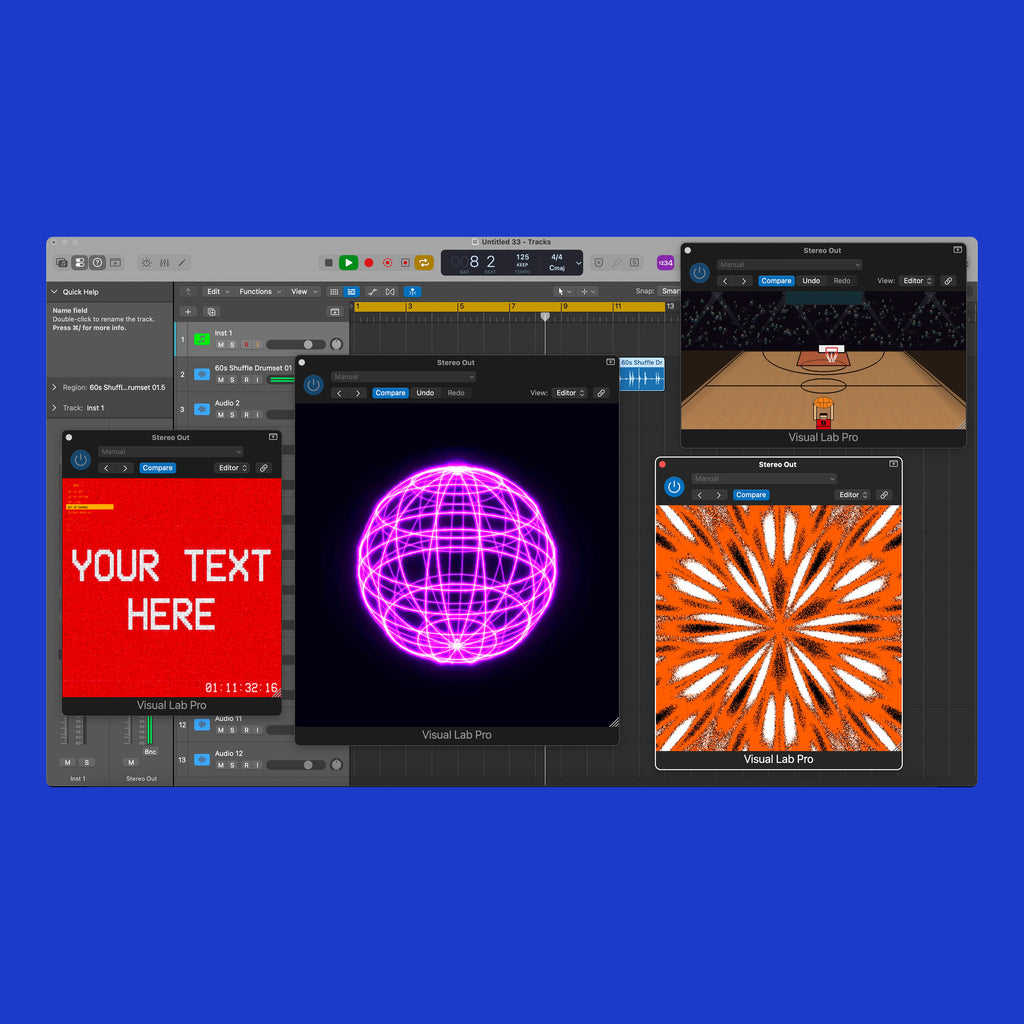
Task: Click Undo in the sphere plugin window
Action: tap(425, 393)
